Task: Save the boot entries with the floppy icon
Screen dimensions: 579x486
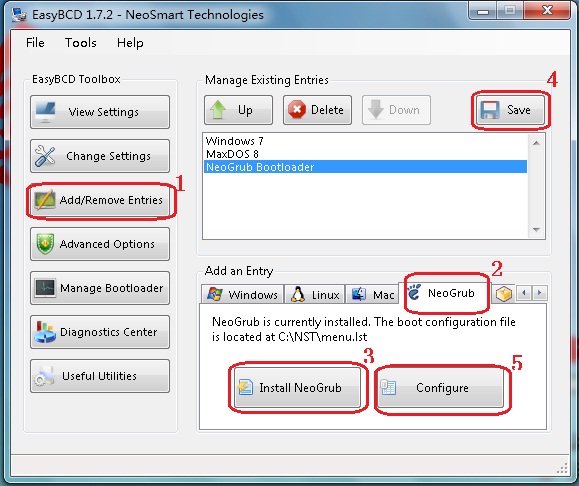Action: (x=510, y=110)
